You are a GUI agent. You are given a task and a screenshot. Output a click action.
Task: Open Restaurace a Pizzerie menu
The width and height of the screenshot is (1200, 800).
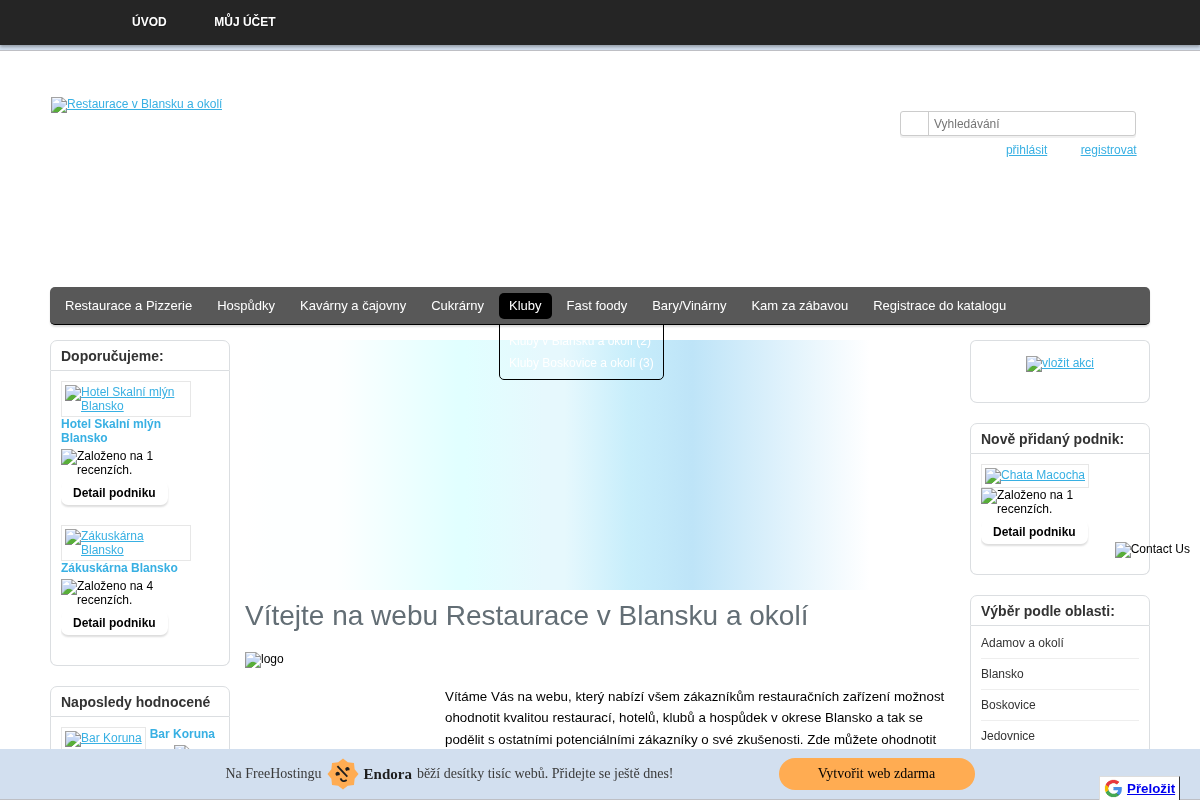click(x=129, y=306)
